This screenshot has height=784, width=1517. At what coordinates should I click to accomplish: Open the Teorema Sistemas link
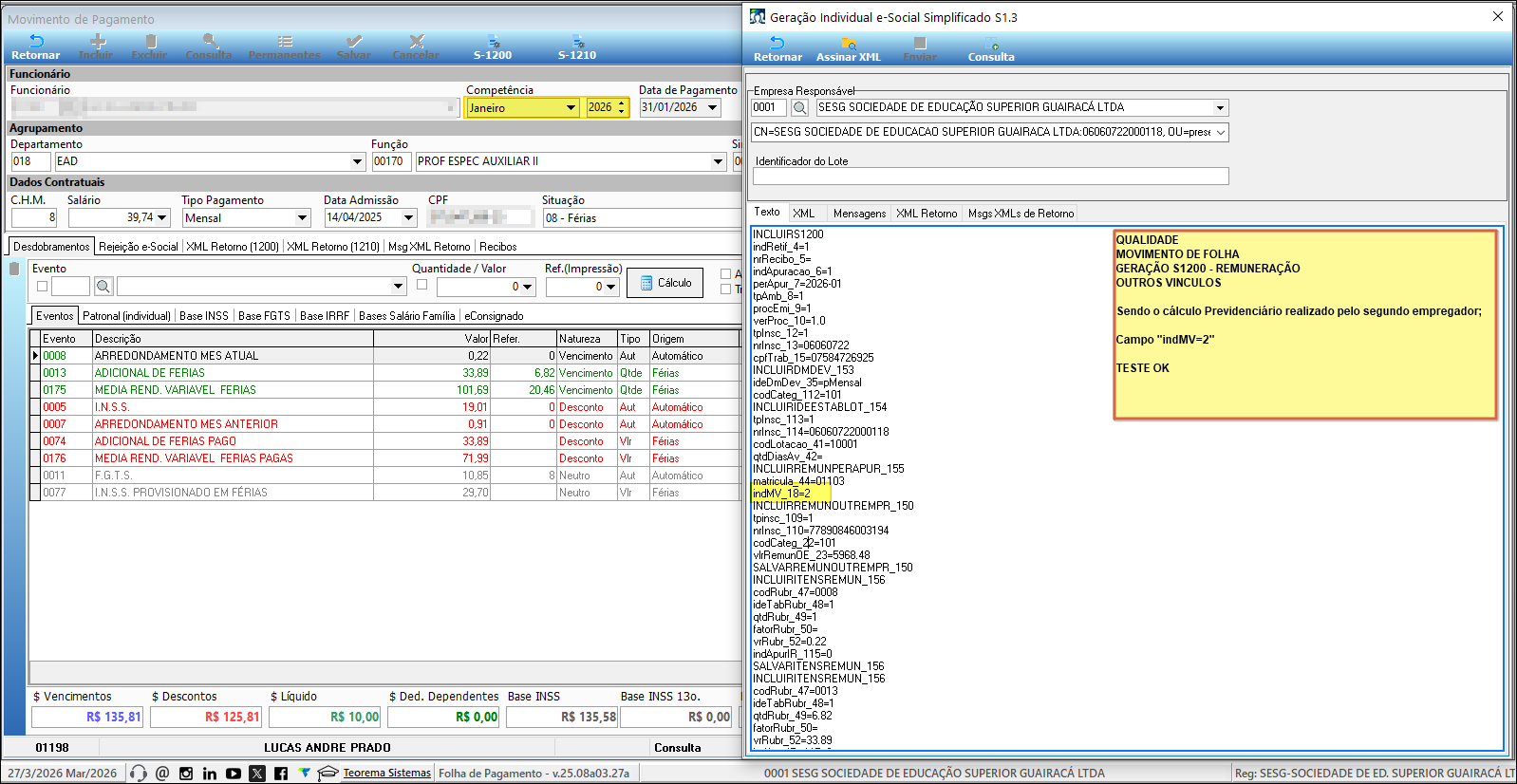pos(386,773)
